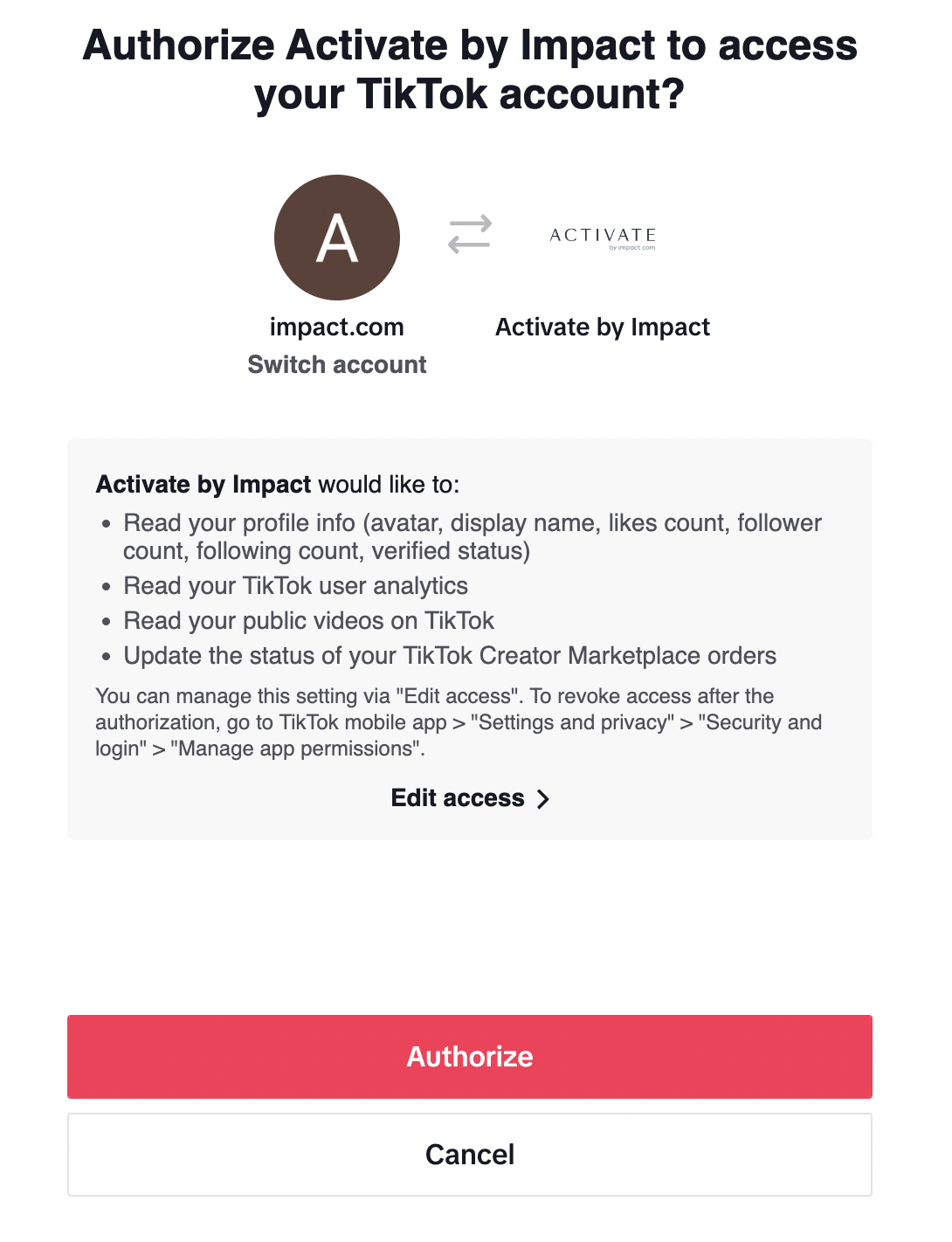
Task: Click the two-way exchange arrows icon
Action: click(470, 235)
